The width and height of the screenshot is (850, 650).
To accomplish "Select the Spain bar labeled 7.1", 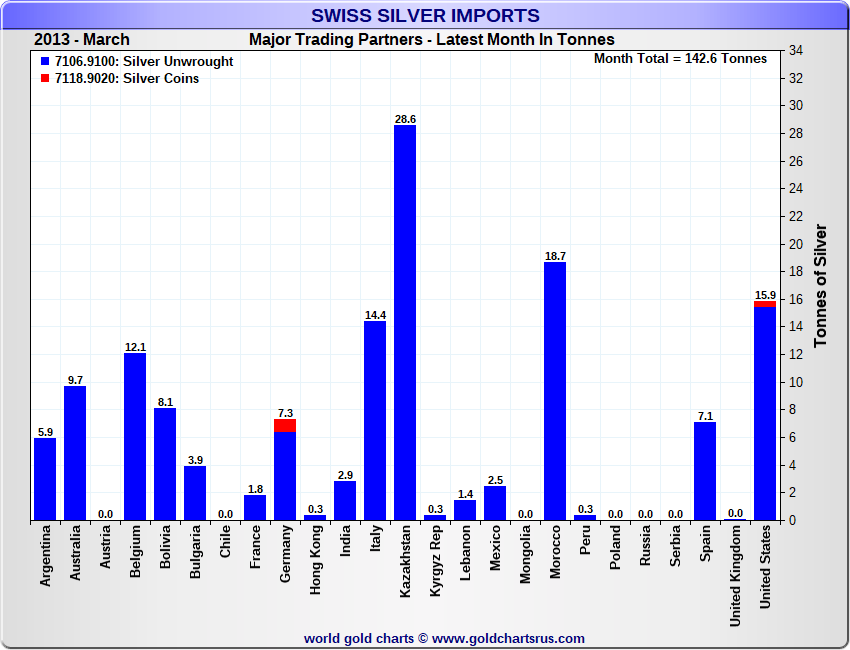I will pyautogui.click(x=705, y=471).
